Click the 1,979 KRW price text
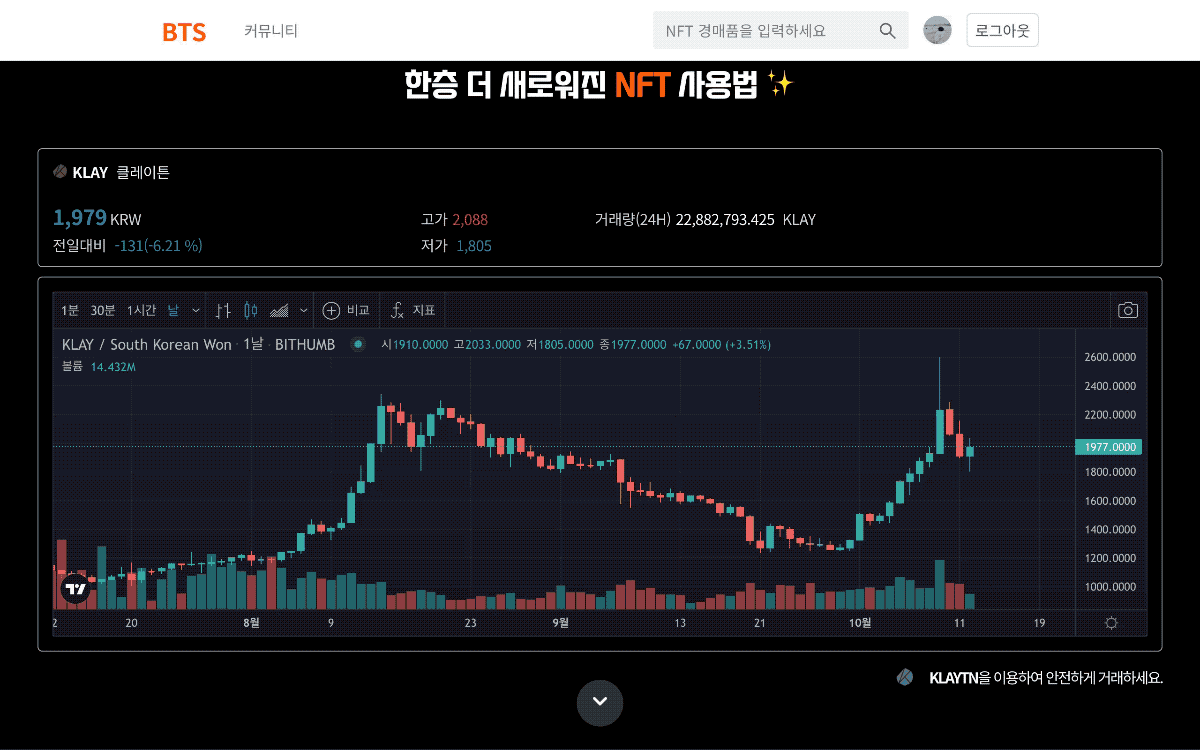Screen dimensions: 1200x750 (x=97, y=218)
